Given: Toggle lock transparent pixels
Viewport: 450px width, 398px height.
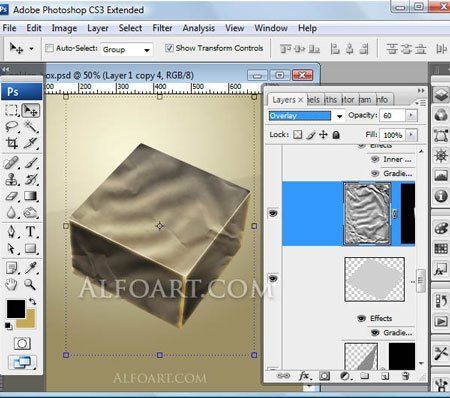Looking at the screenshot, I should (x=298, y=135).
